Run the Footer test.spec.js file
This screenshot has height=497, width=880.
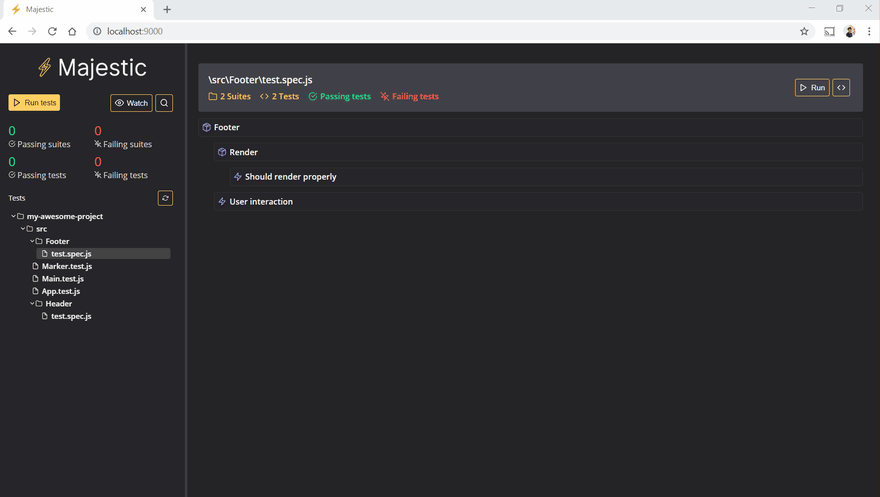pyautogui.click(x=812, y=88)
